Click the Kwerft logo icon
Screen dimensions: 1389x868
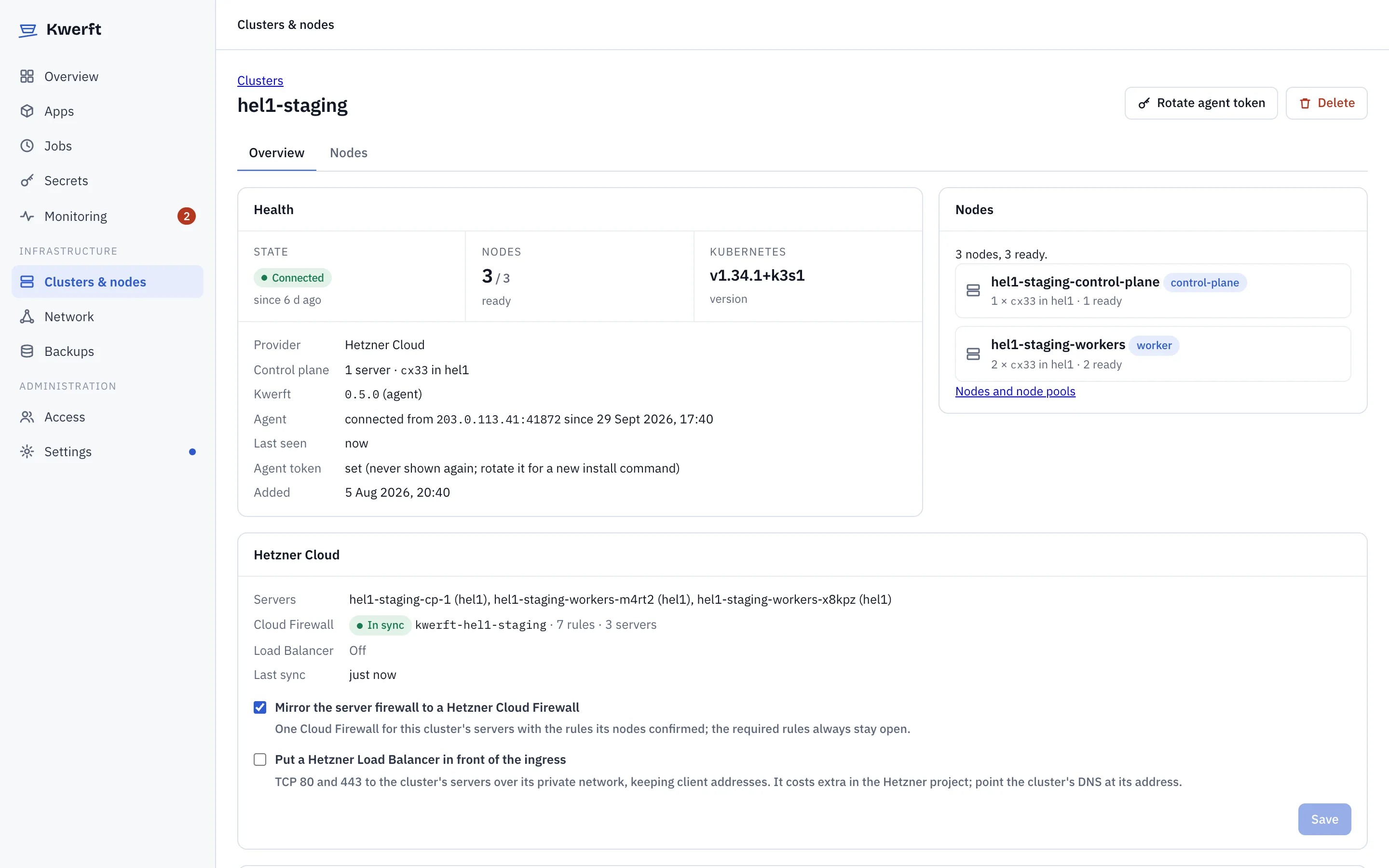(27, 30)
